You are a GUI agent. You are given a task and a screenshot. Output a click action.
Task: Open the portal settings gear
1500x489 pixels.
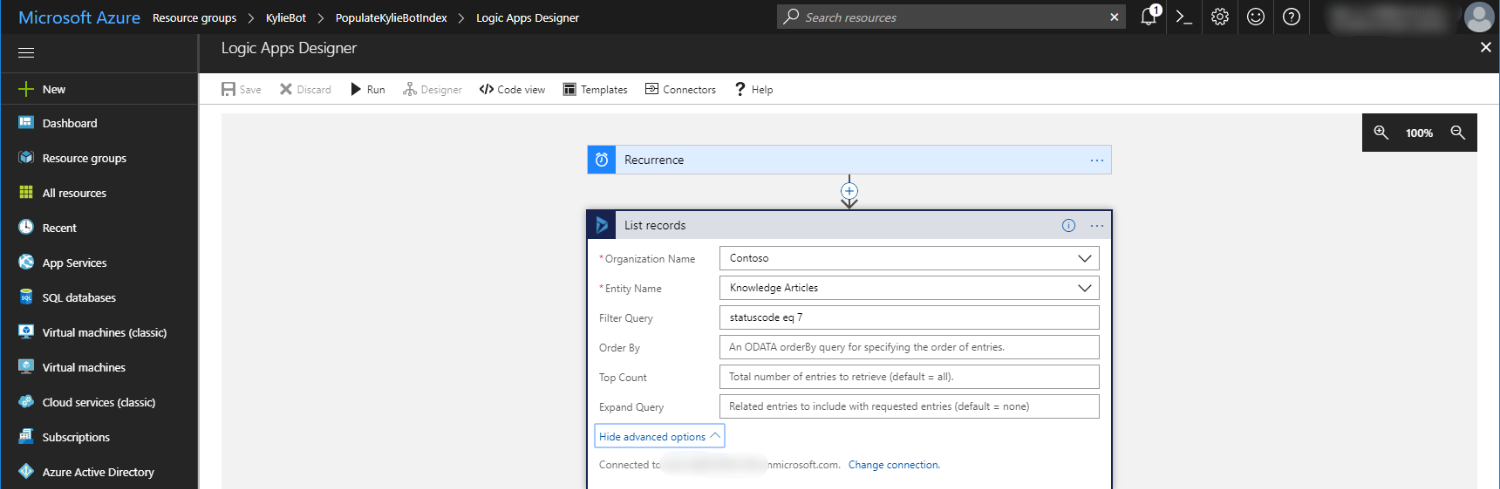(x=1219, y=17)
